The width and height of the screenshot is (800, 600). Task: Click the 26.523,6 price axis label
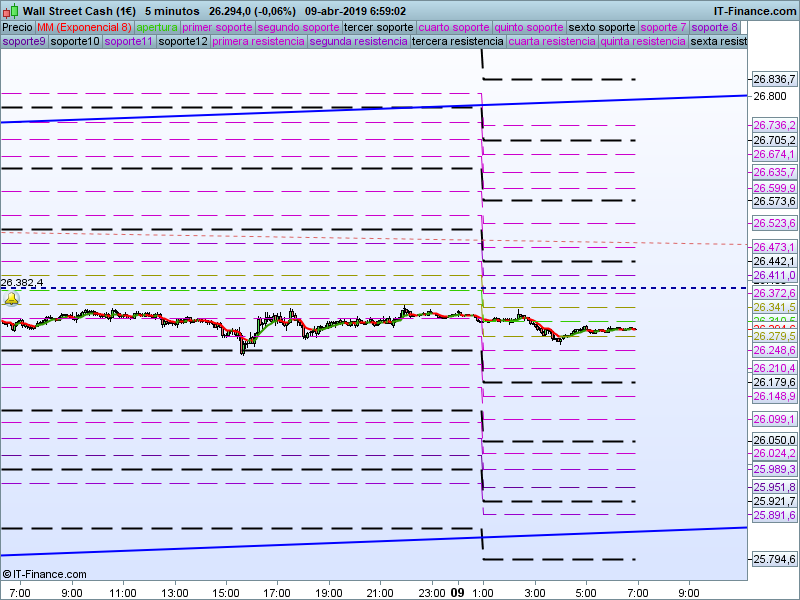click(x=774, y=223)
